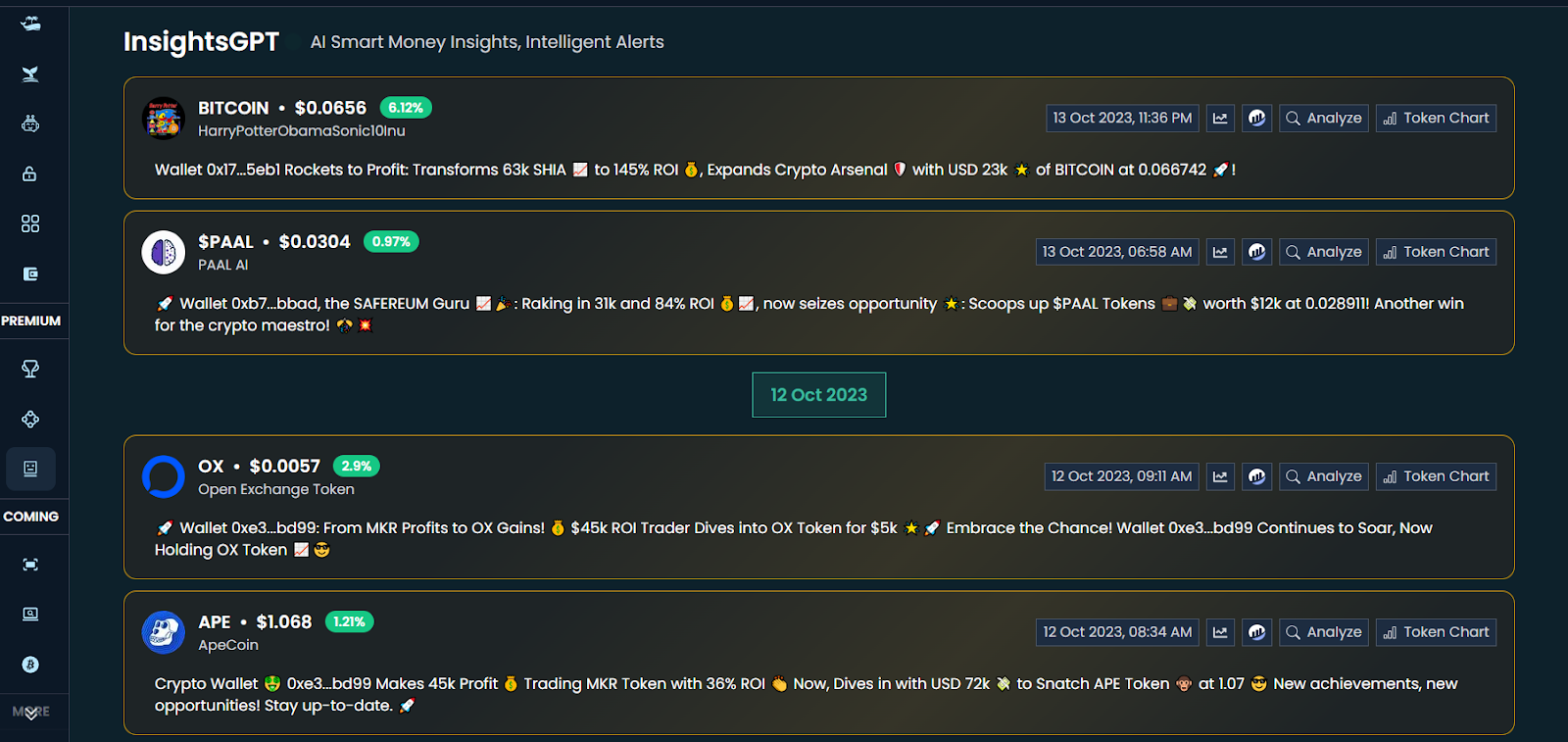
Task: Click the $PAAL token name
Action: click(225, 242)
